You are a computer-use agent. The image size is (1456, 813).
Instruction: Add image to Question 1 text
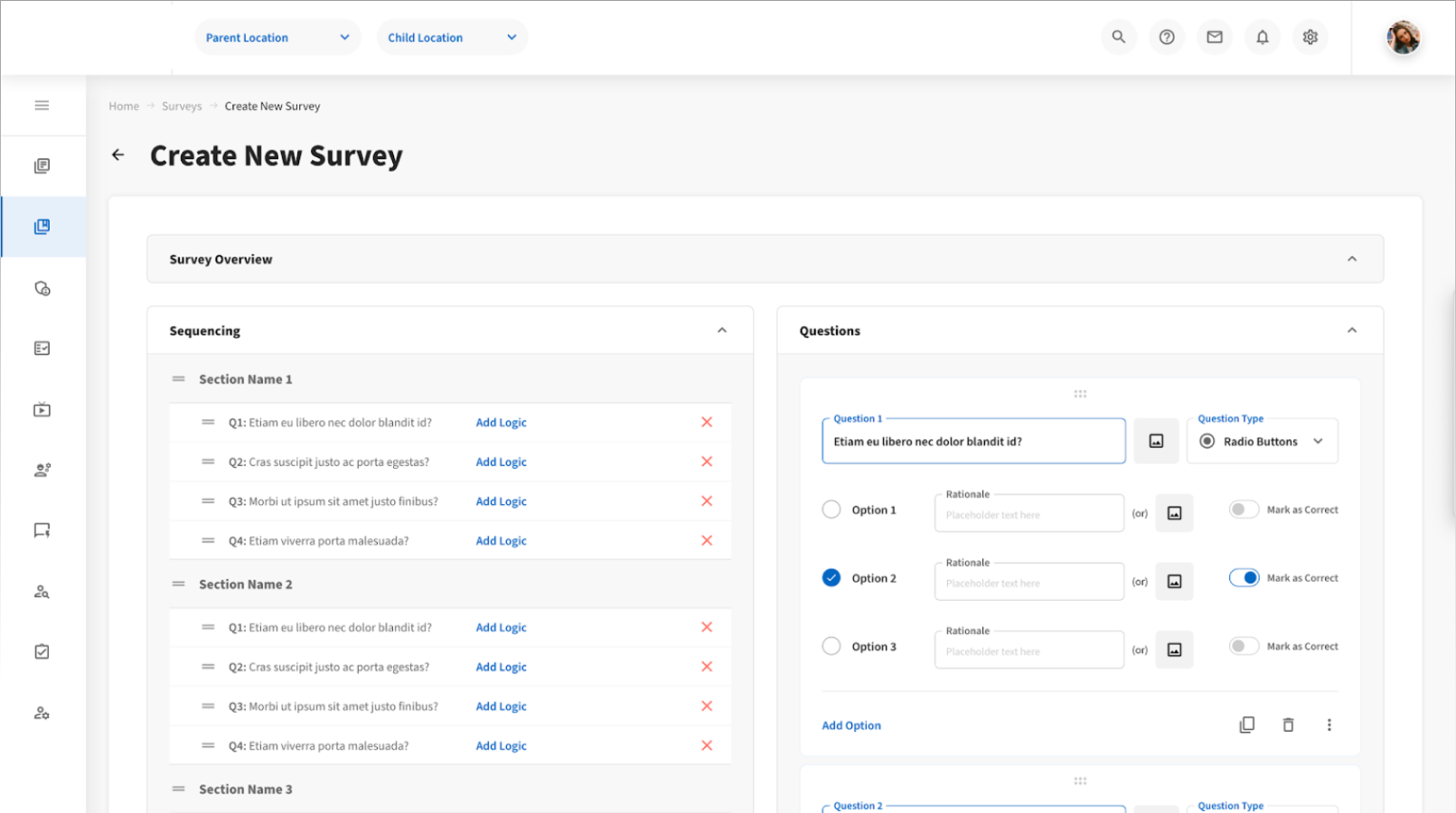tap(1156, 441)
